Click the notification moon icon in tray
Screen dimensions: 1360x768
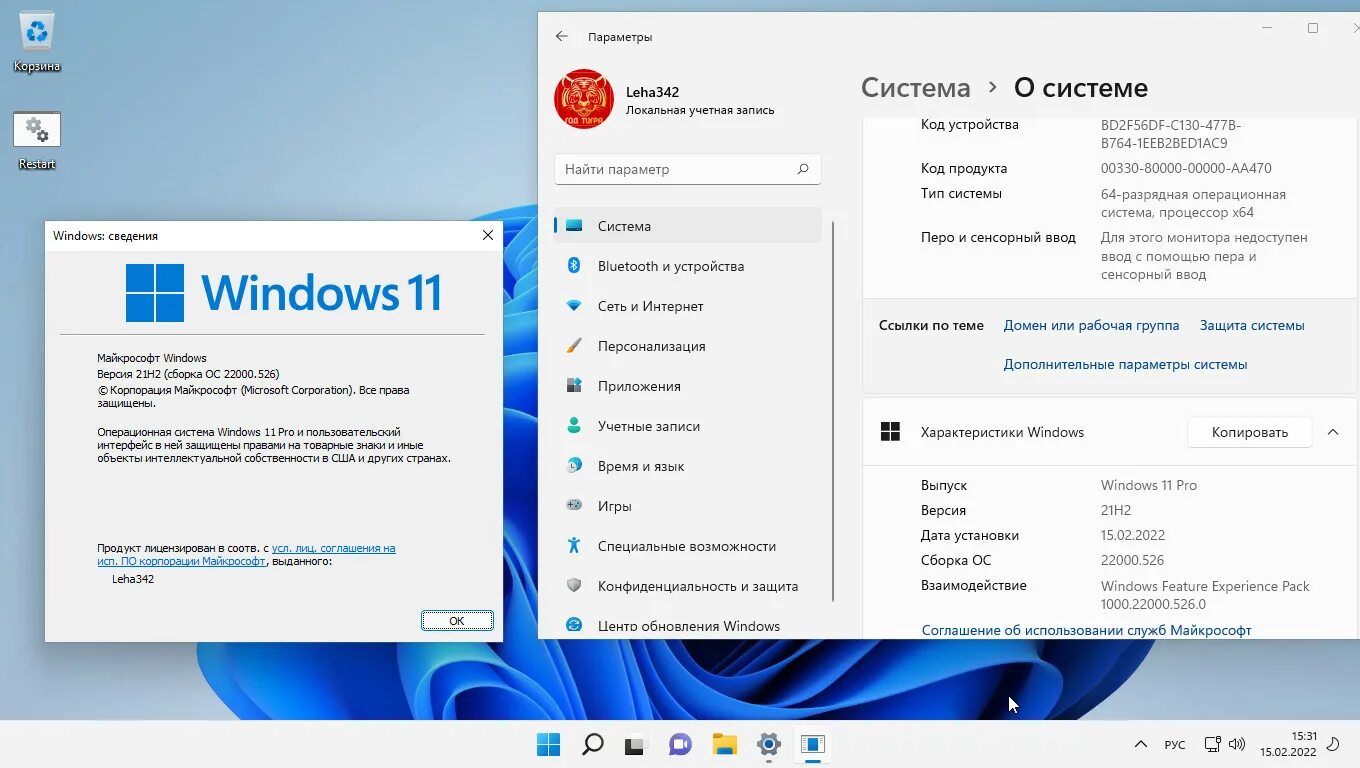pos(1332,743)
